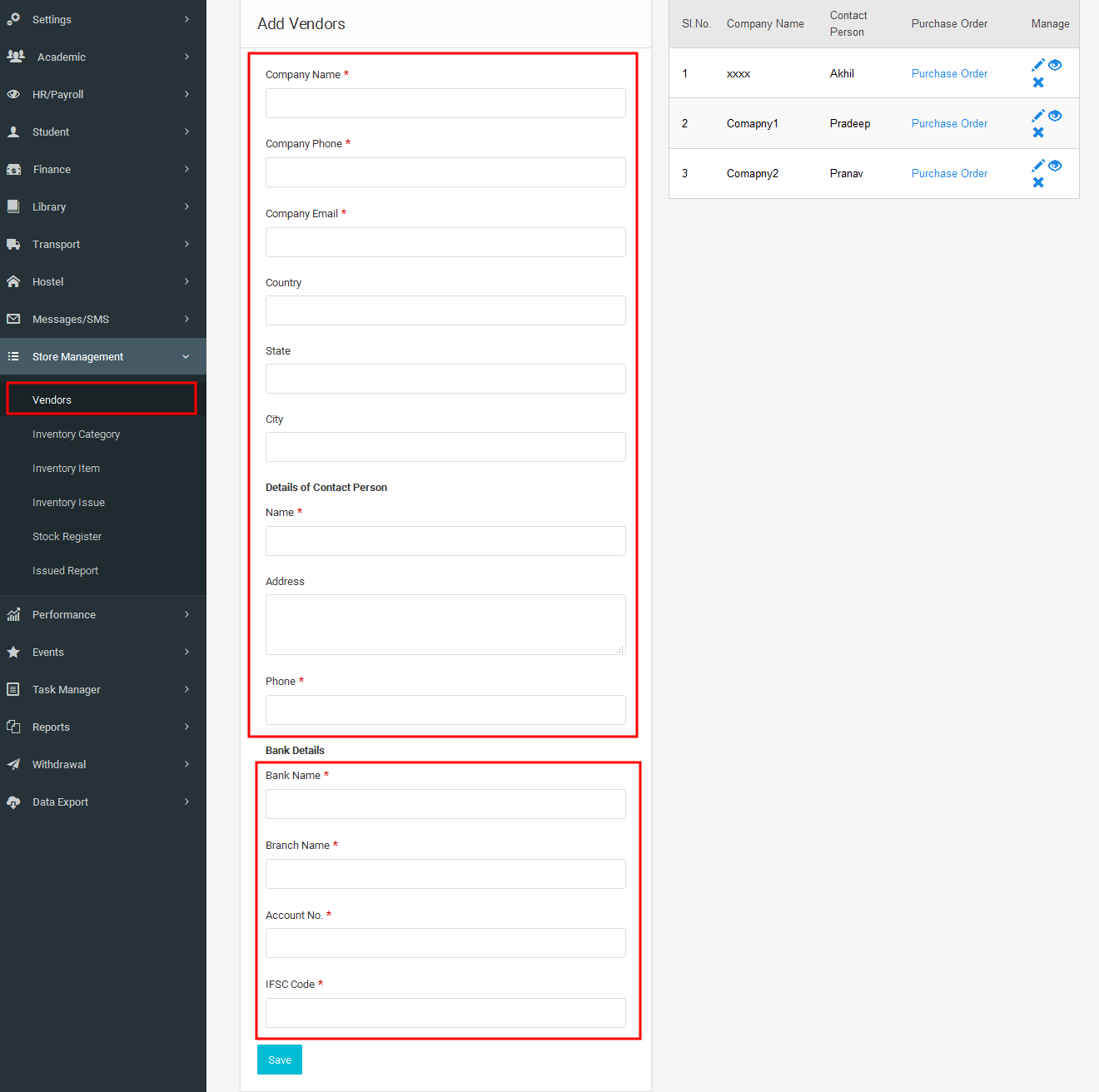Expand the Finance menu chevron
1099x1092 pixels.
click(186, 169)
